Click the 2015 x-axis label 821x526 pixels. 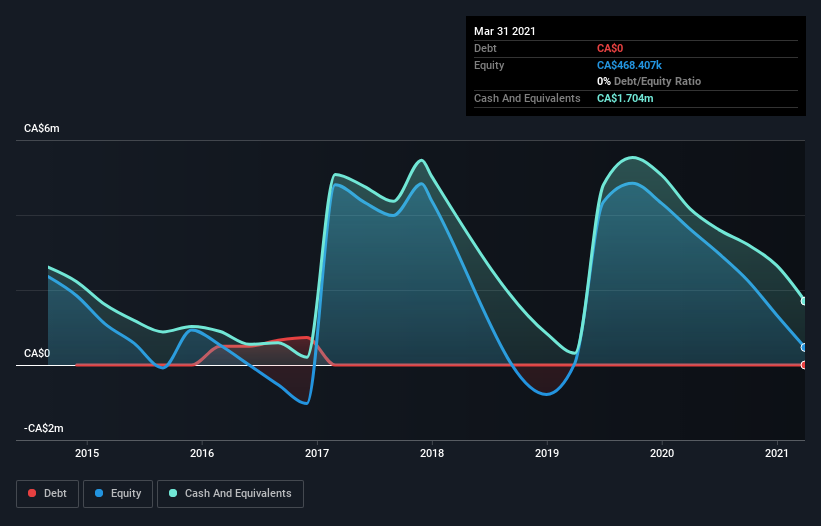87,453
